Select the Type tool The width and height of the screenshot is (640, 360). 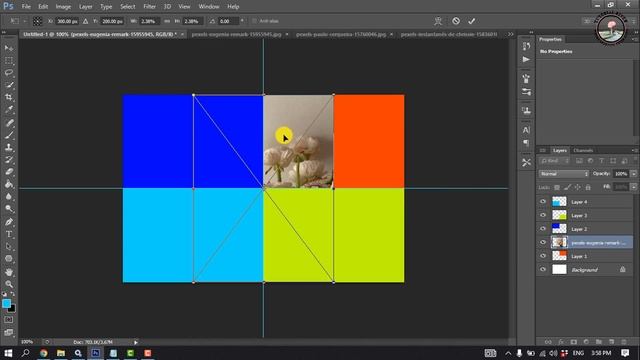(x=9, y=234)
